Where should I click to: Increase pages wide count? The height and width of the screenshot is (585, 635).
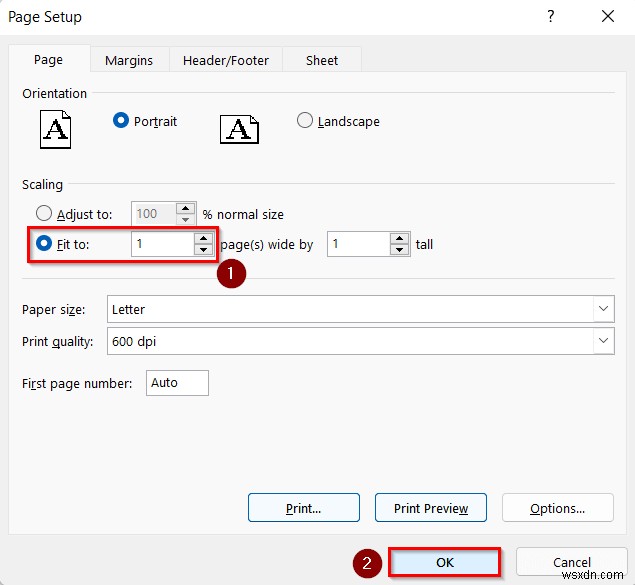203,238
